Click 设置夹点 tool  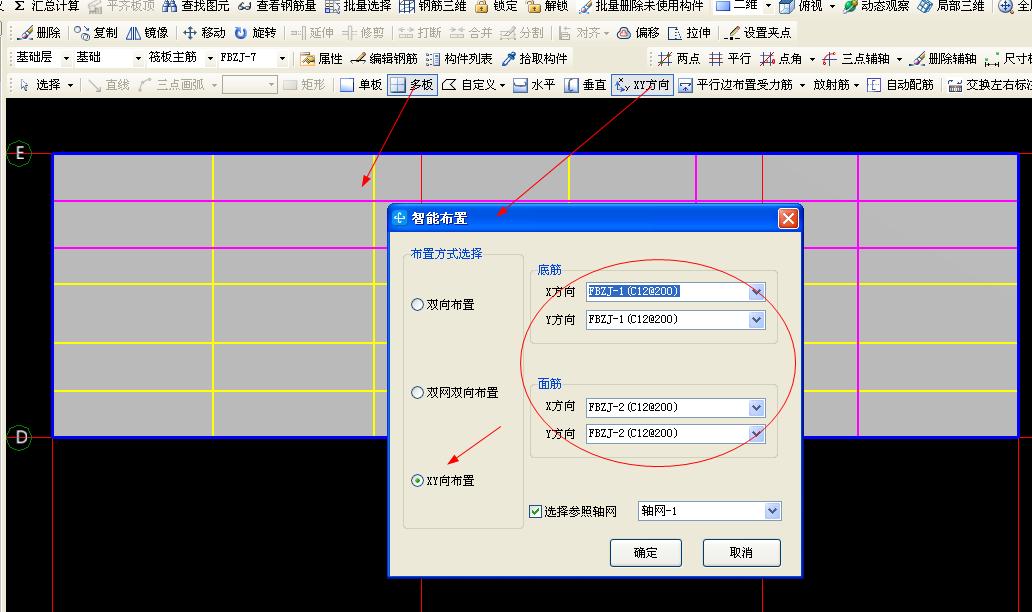point(758,32)
